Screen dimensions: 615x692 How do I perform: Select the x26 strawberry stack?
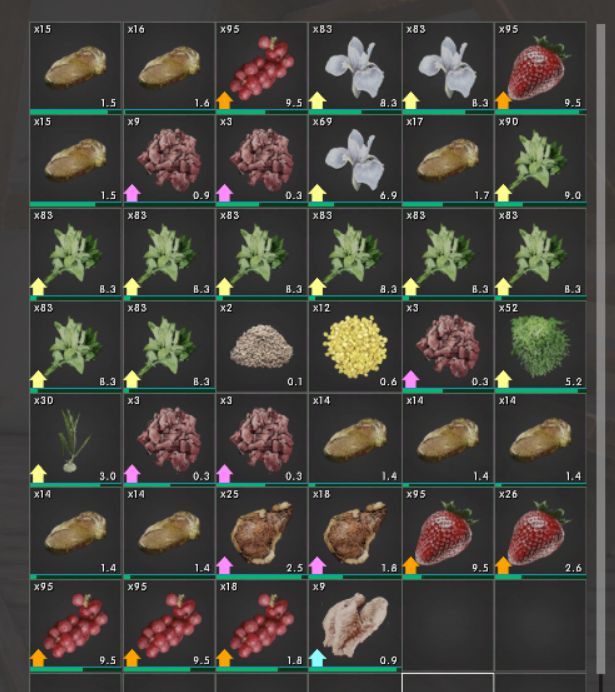(x=540, y=531)
